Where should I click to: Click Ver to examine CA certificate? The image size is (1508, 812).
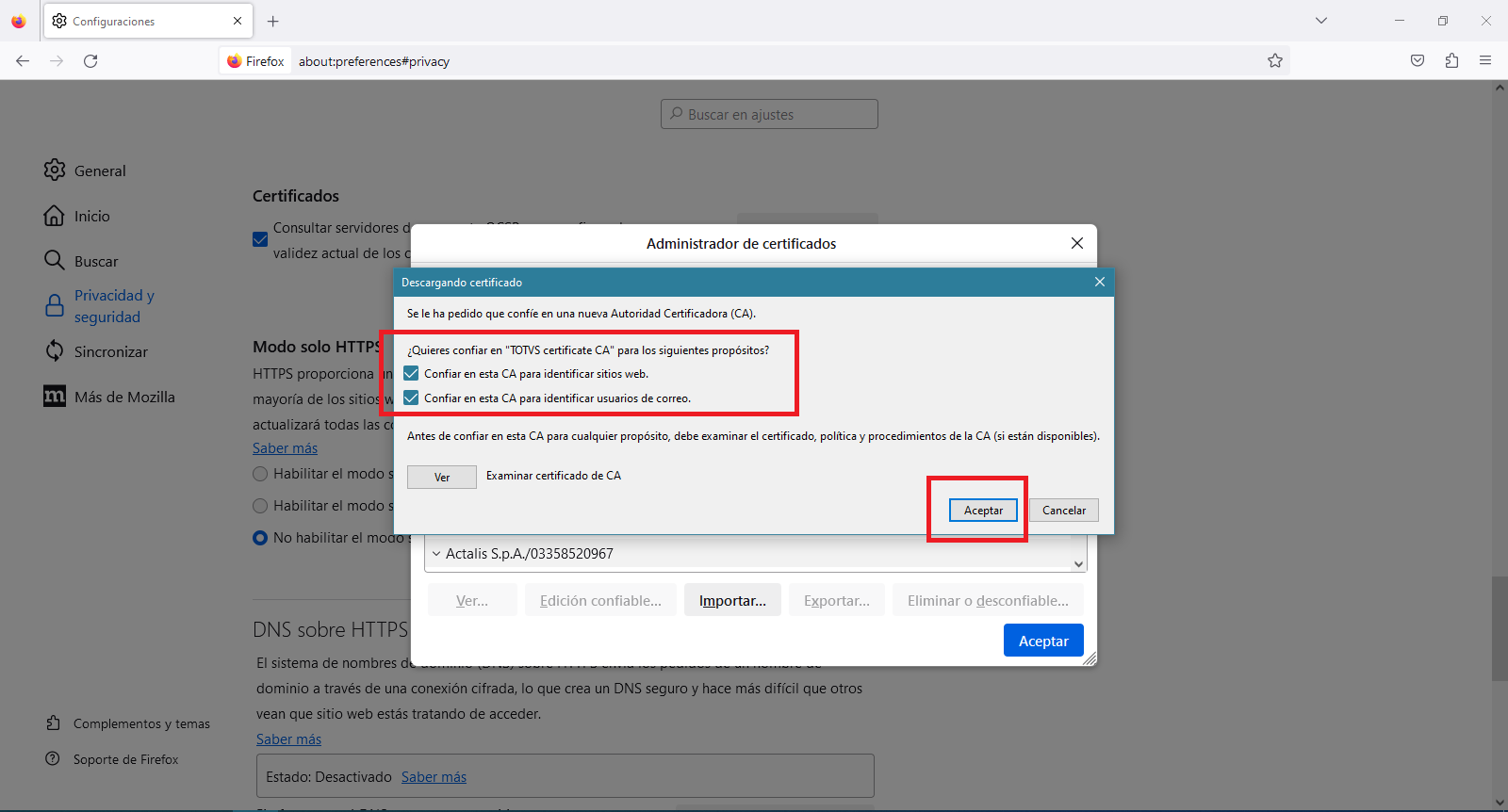[442, 477]
